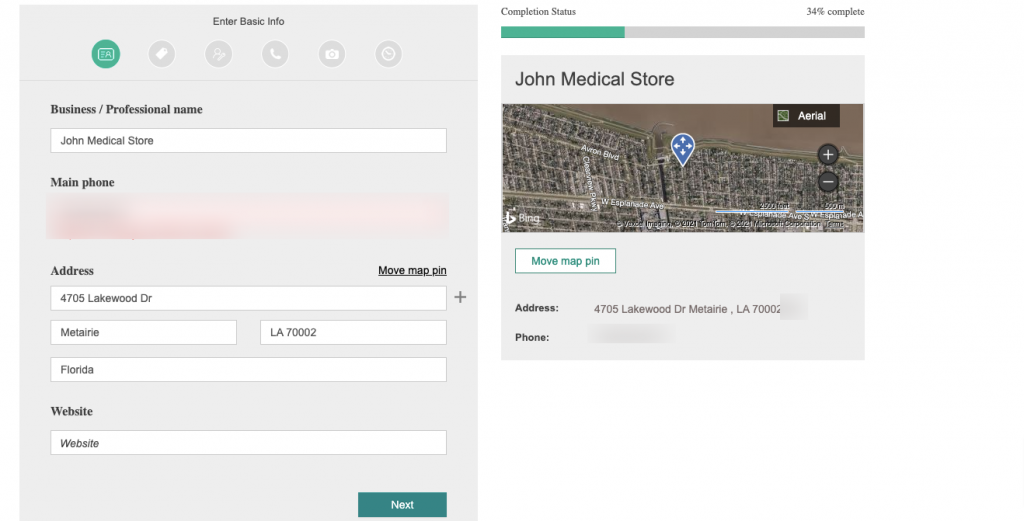Viewport: 1024px width, 521px height.
Task: Open the Basic Info card step icon
Action: (106, 54)
